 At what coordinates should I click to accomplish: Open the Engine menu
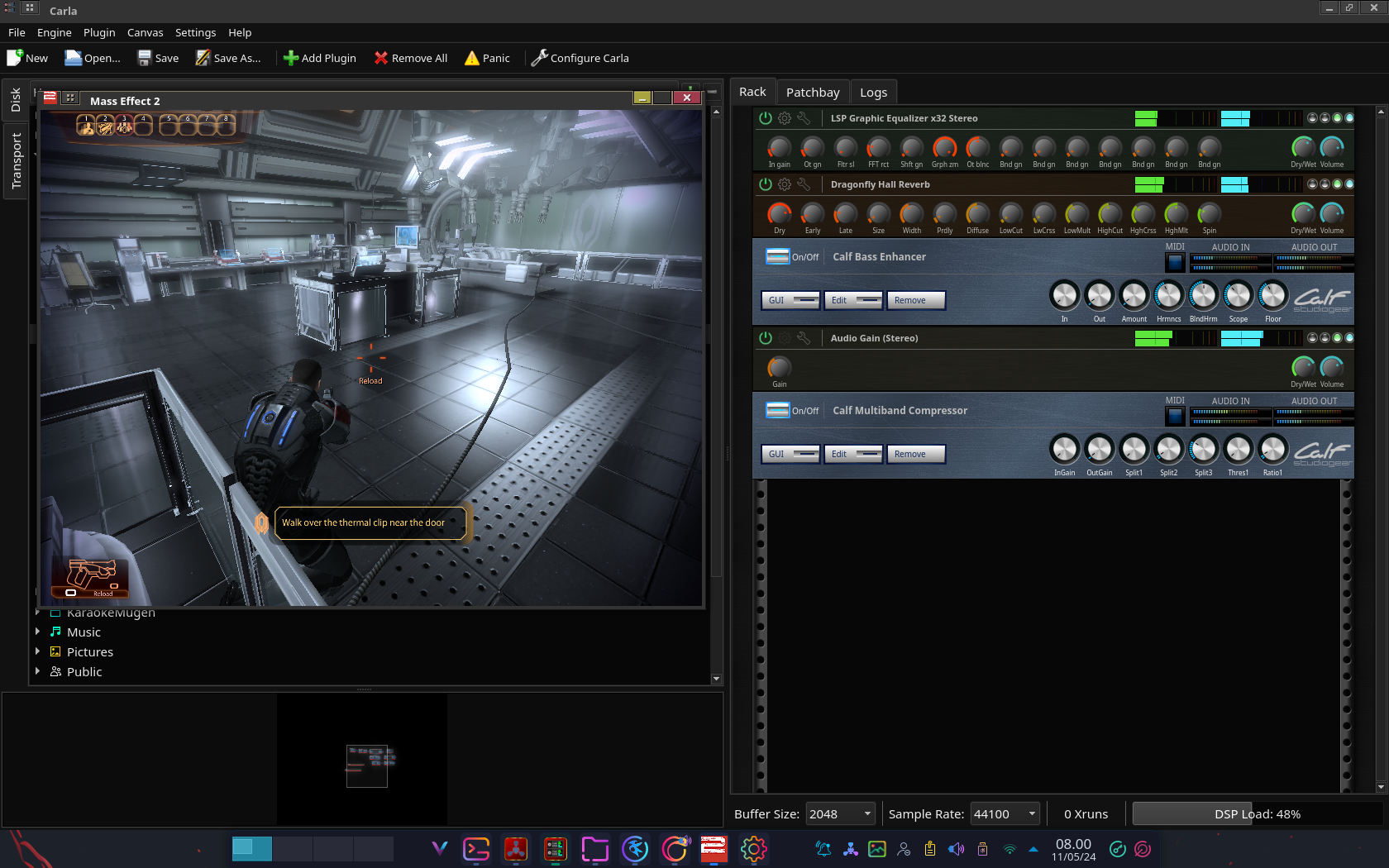point(54,32)
